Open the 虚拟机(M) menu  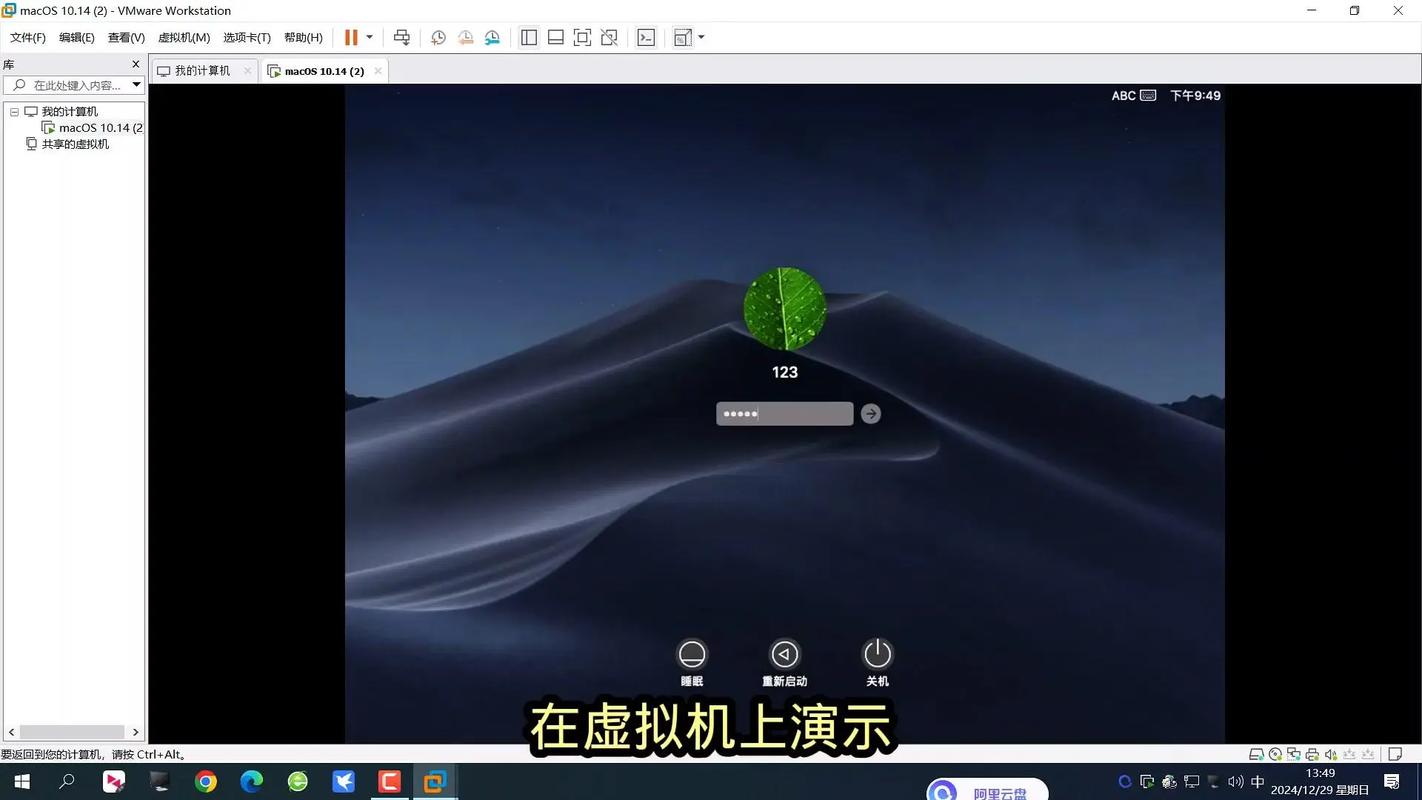point(182,37)
